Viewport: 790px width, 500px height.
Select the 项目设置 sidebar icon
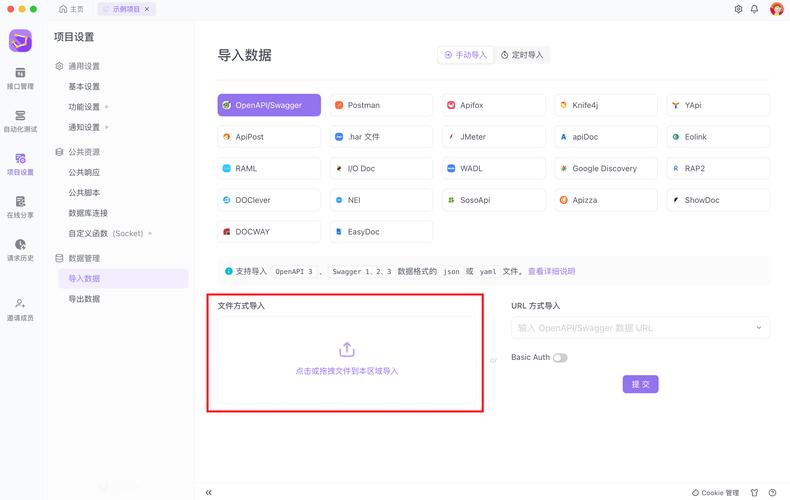pyautogui.click(x=20, y=164)
